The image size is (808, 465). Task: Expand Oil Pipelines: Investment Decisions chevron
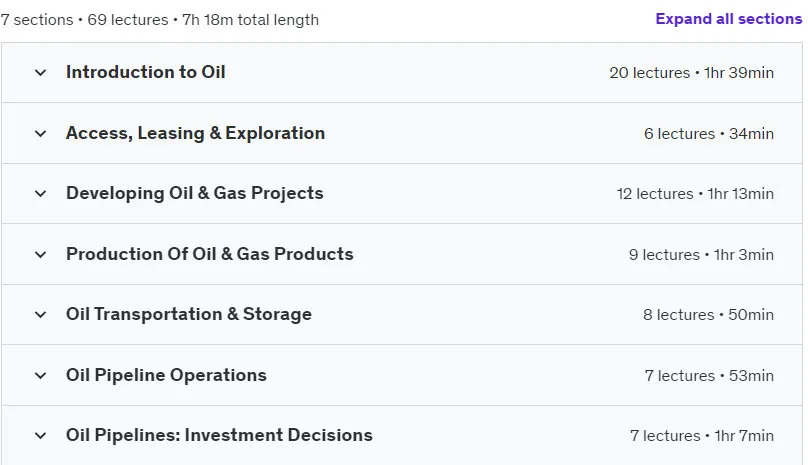click(x=40, y=436)
